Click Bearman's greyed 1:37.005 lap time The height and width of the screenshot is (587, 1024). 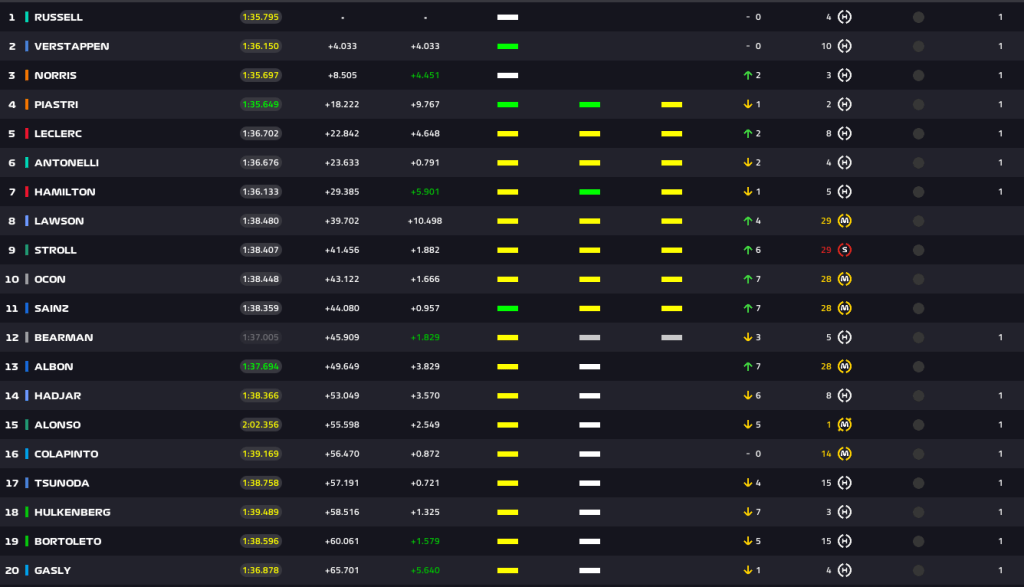click(x=261, y=338)
